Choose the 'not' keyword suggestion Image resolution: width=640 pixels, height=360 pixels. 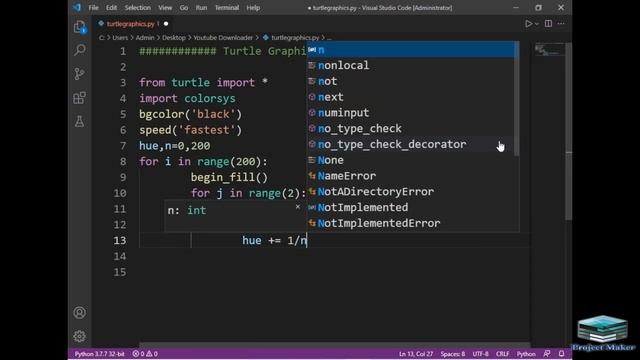point(410,81)
